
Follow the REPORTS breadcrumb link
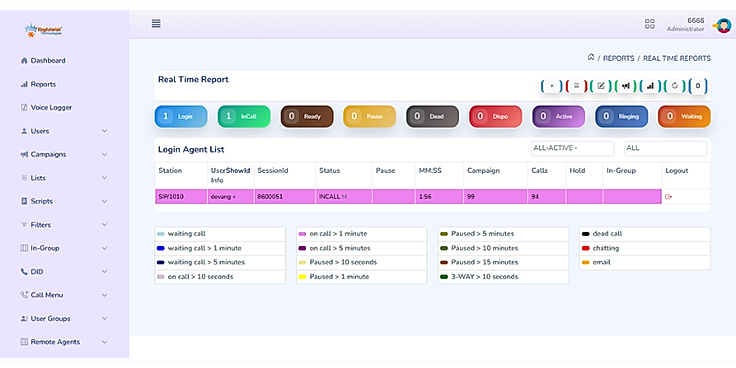(x=618, y=58)
